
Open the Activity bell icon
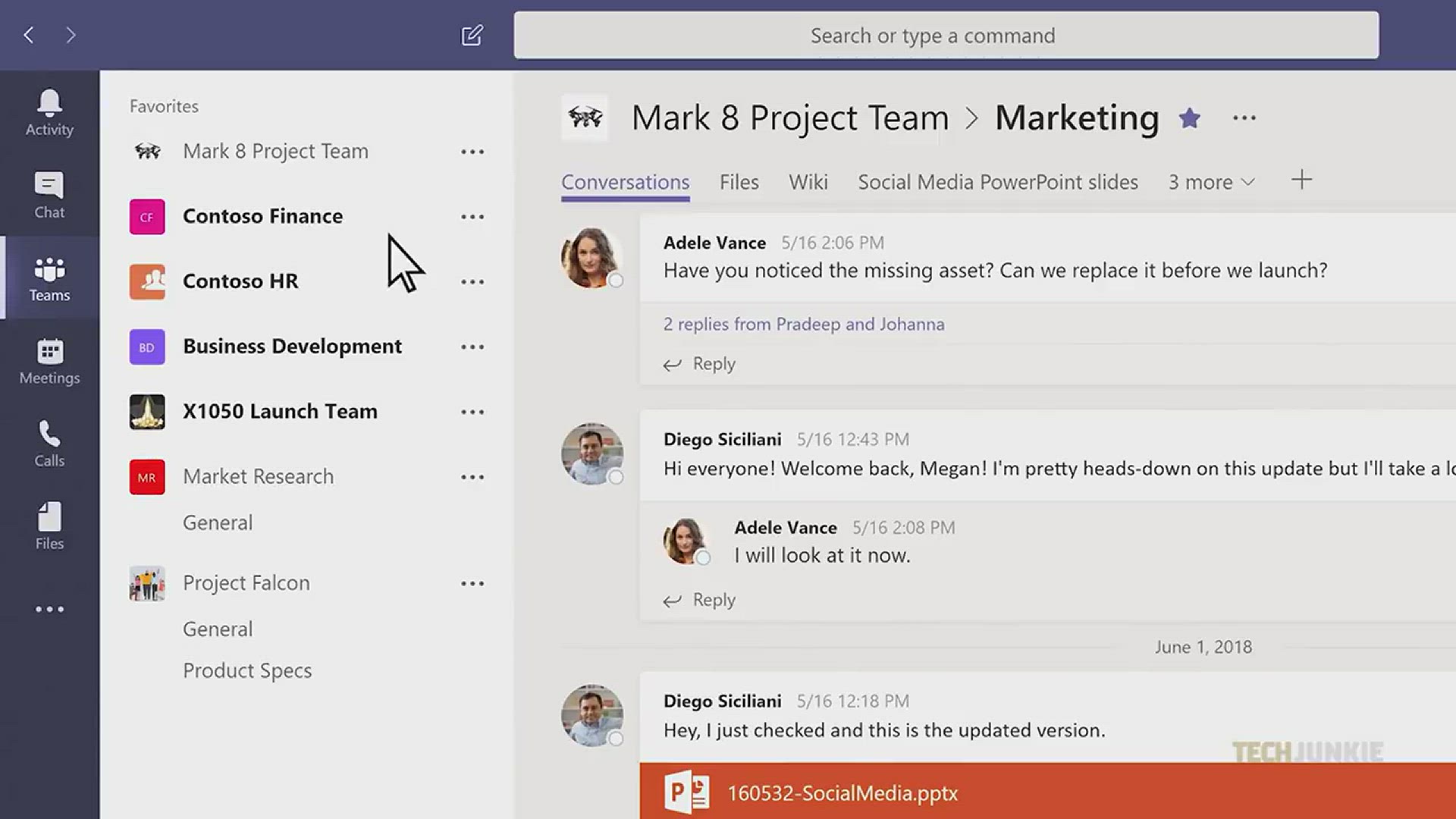pyautogui.click(x=49, y=112)
